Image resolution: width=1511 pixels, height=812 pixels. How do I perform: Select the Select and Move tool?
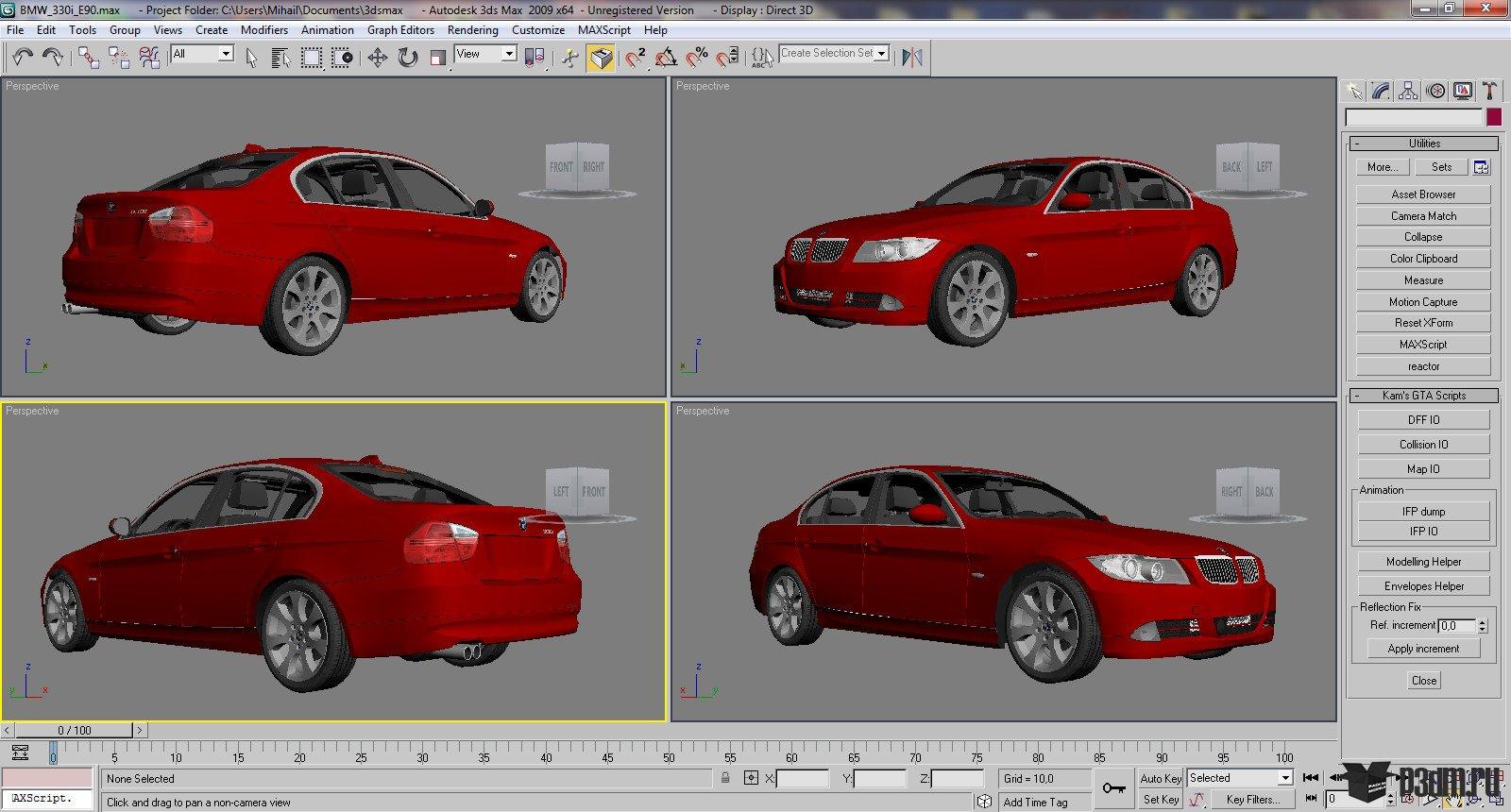tap(377, 58)
